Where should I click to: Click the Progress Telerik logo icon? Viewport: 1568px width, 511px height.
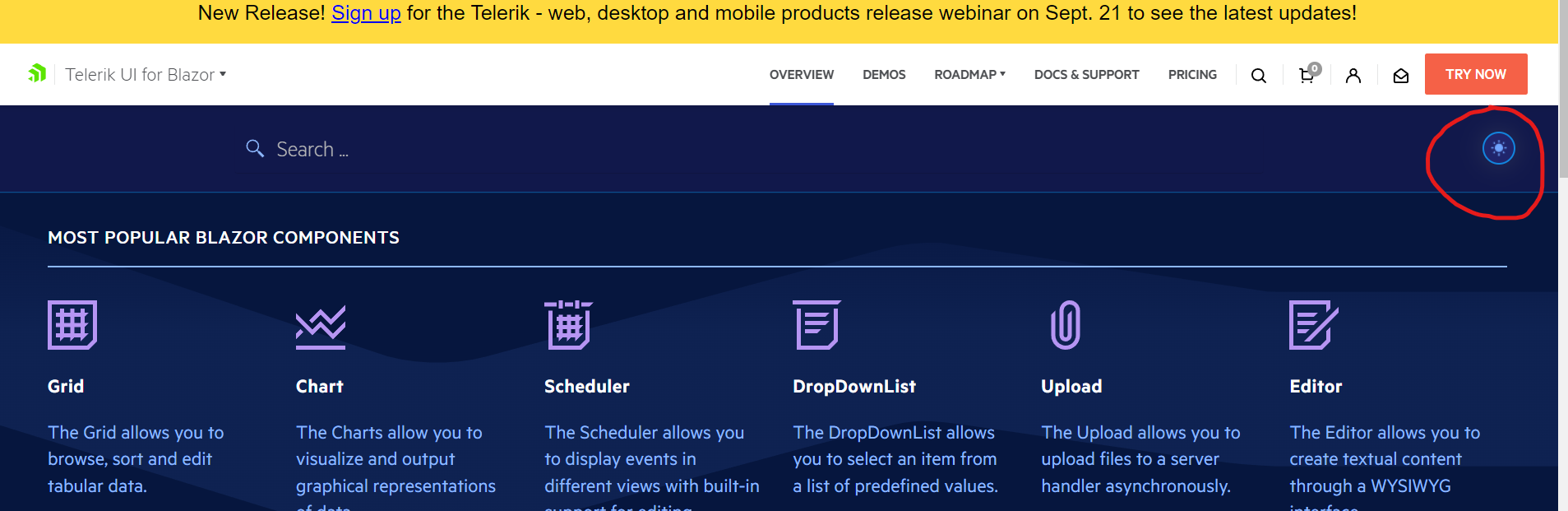pos(37,74)
